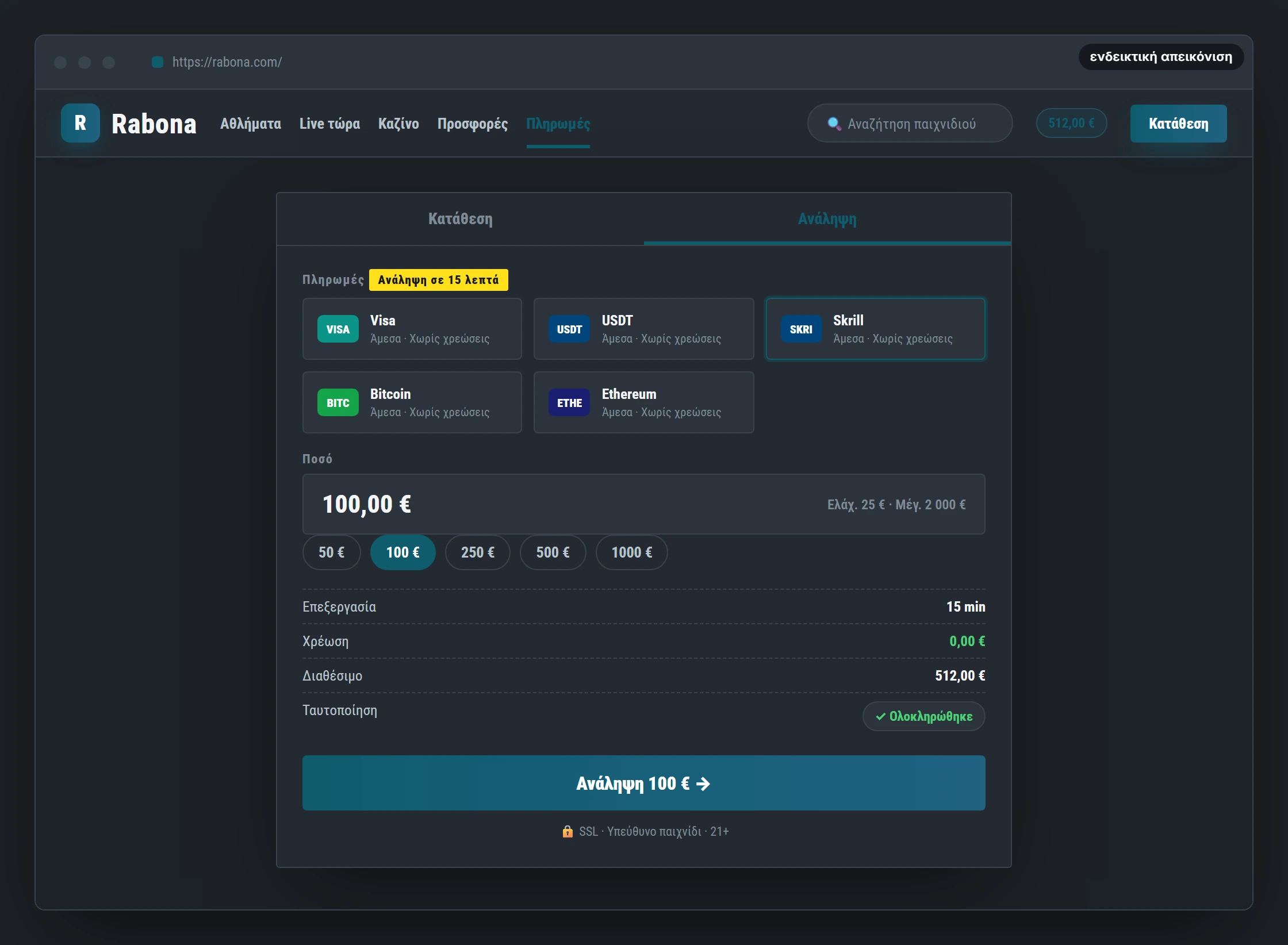Choose the 1000 € quick amount chip
Screen dimensions: 1288x945
pos(632,552)
